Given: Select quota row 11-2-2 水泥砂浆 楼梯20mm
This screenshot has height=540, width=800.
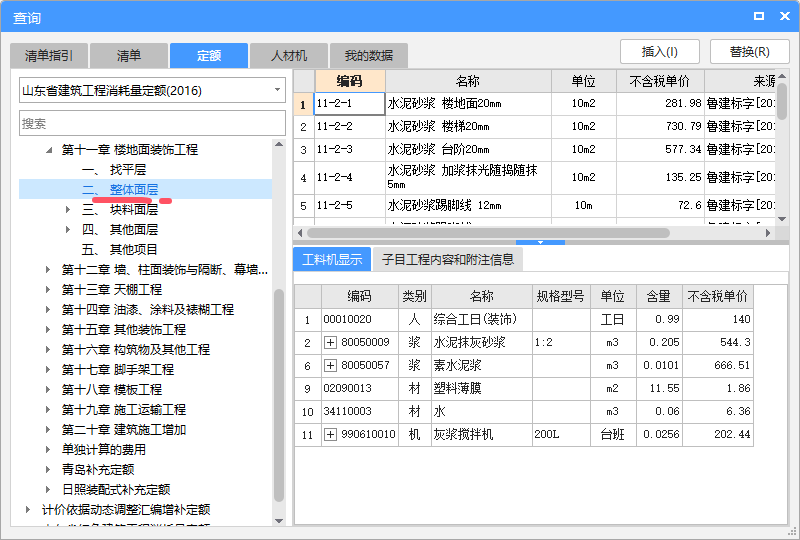Looking at the screenshot, I should click(x=535, y=127).
